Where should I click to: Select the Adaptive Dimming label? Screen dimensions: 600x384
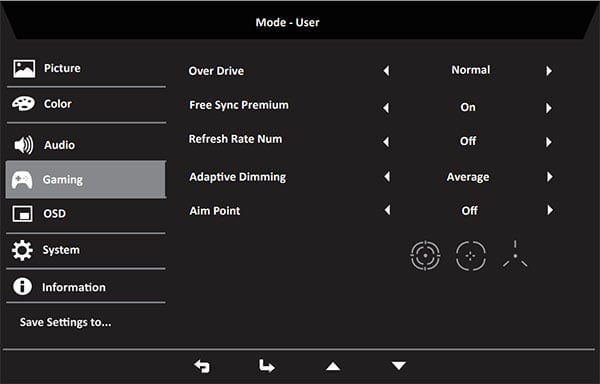pyautogui.click(x=238, y=177)
